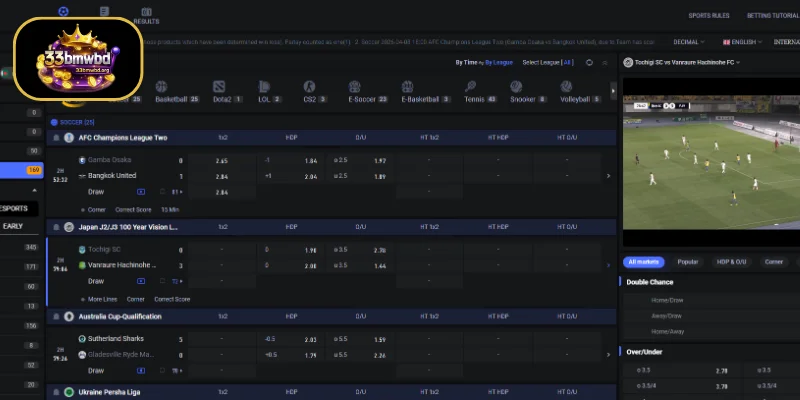Screen dimensions: 800x400
Task: Expand more markets for Tochigi SC match
Action: [608, 265]
